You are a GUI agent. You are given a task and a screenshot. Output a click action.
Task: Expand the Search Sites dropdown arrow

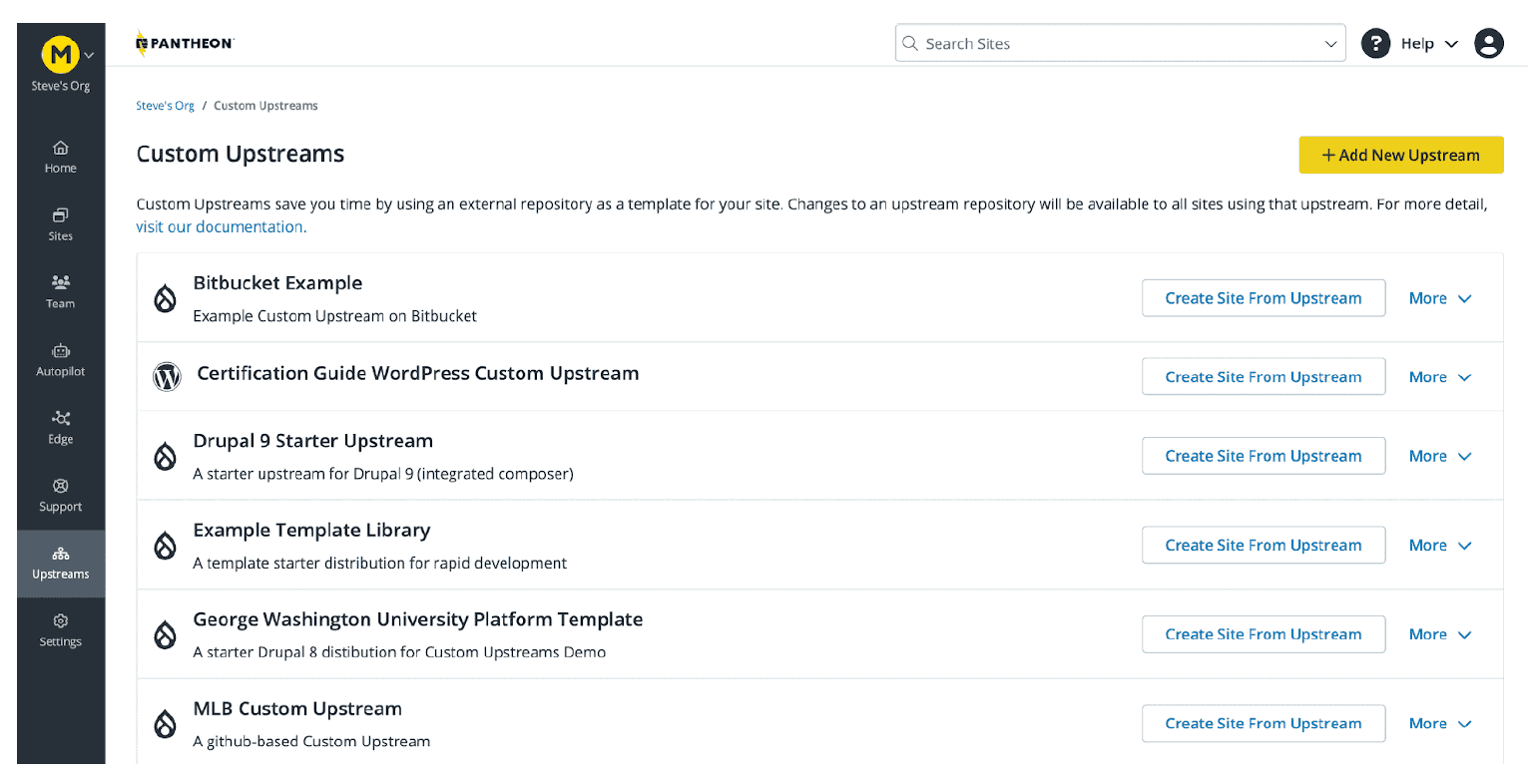pos(1330,43)
